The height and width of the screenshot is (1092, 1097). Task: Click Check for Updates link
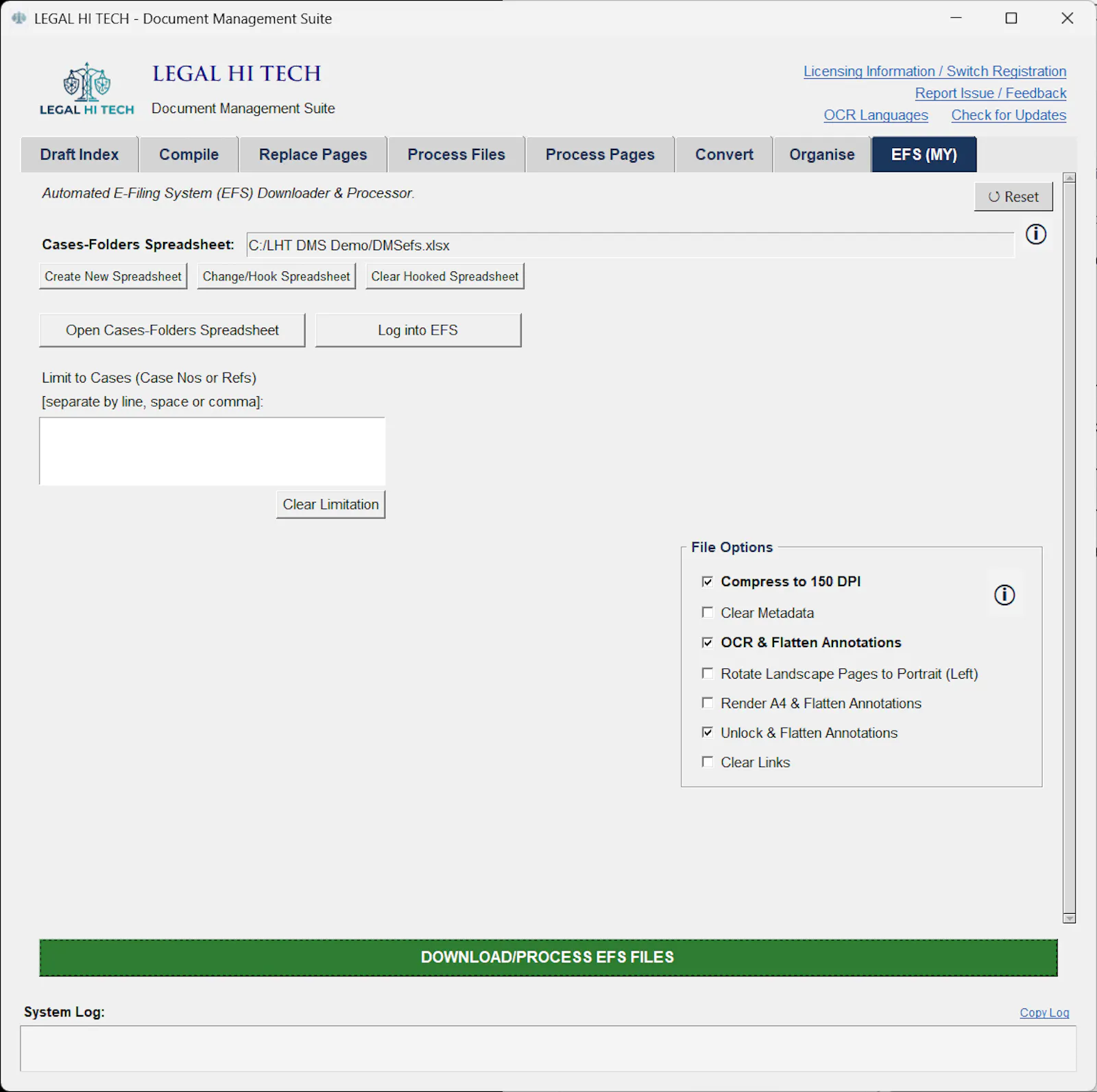tap(1009, 115)
